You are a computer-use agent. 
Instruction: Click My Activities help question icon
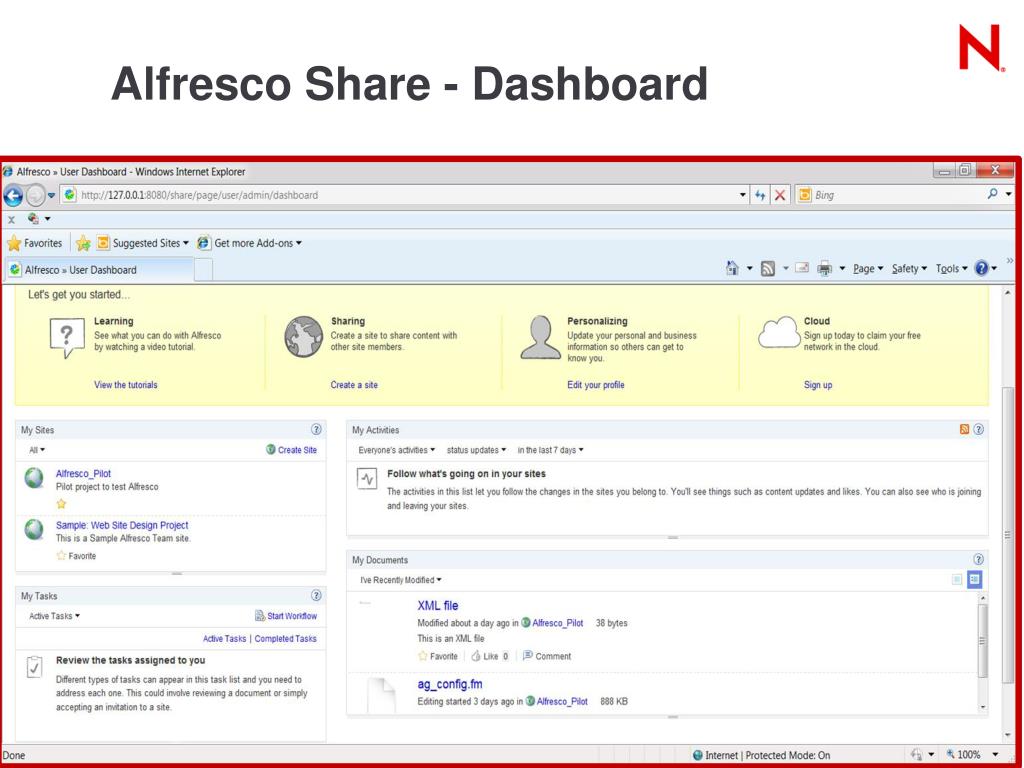(x=978, y=429)
